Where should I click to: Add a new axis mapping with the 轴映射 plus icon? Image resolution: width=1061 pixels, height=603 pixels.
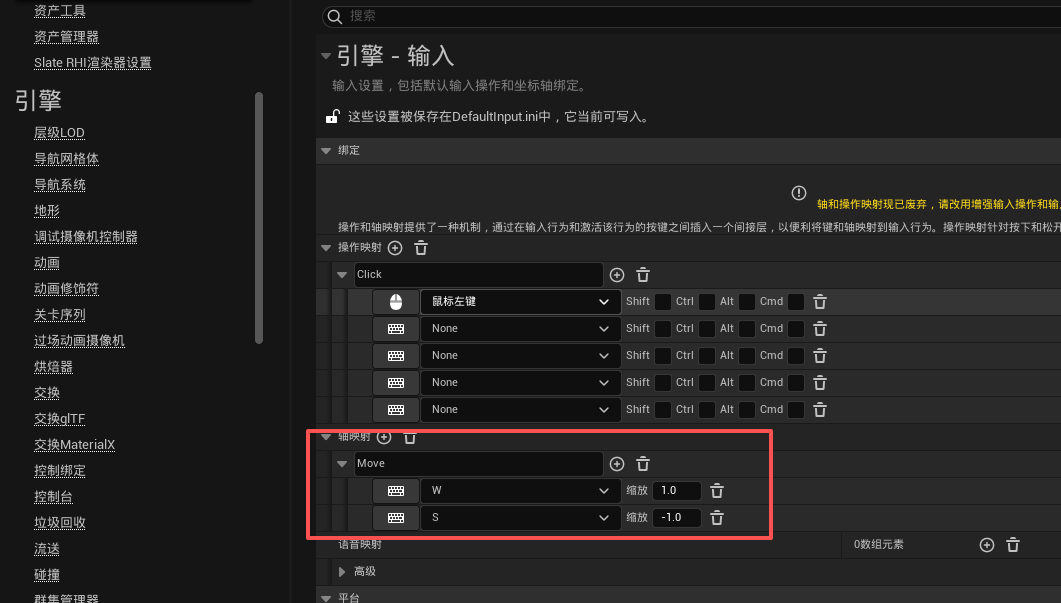pyautogui.click(x=384, y=437)
